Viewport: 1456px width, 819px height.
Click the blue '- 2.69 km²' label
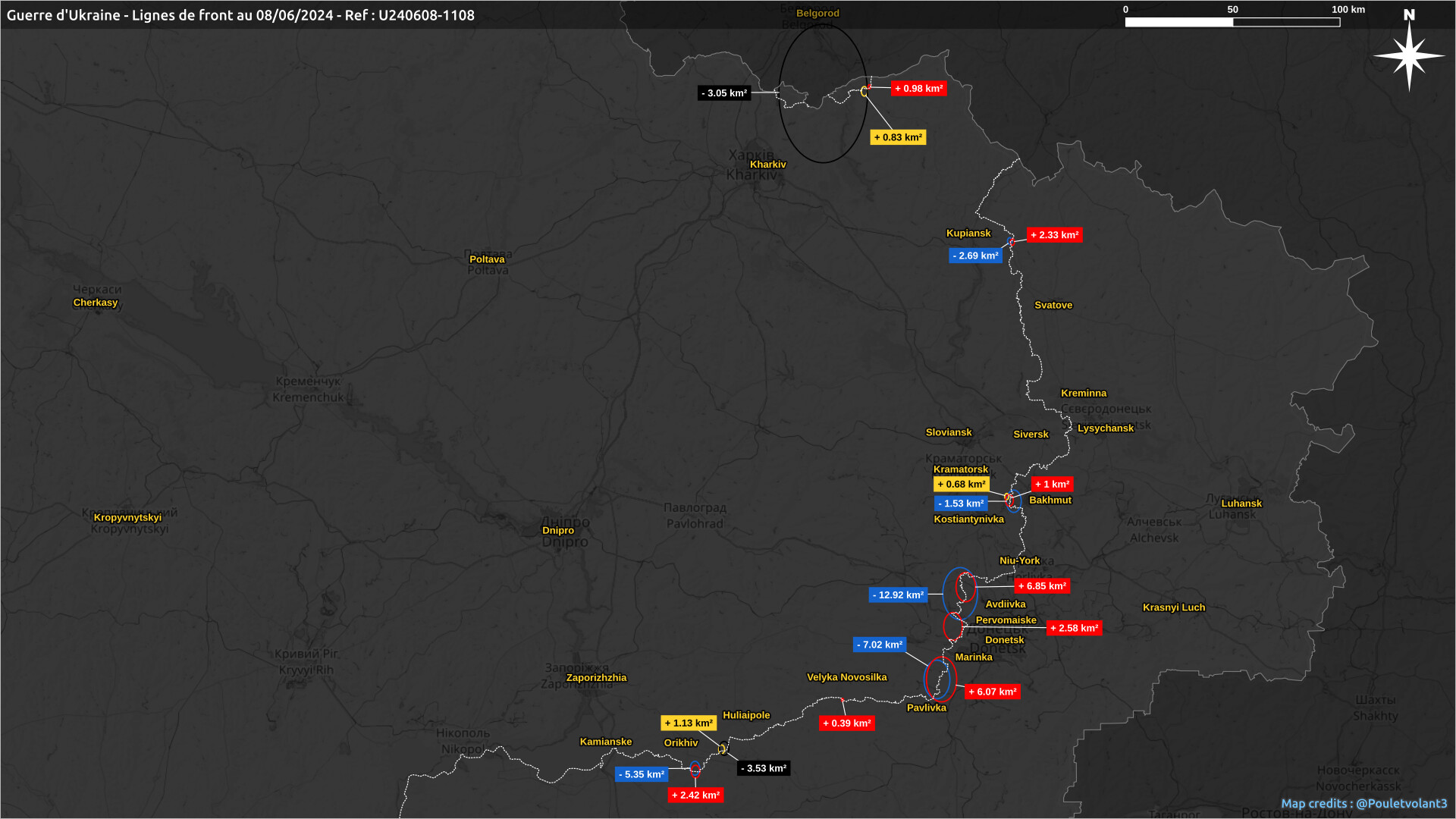click(x=975, y=256)
